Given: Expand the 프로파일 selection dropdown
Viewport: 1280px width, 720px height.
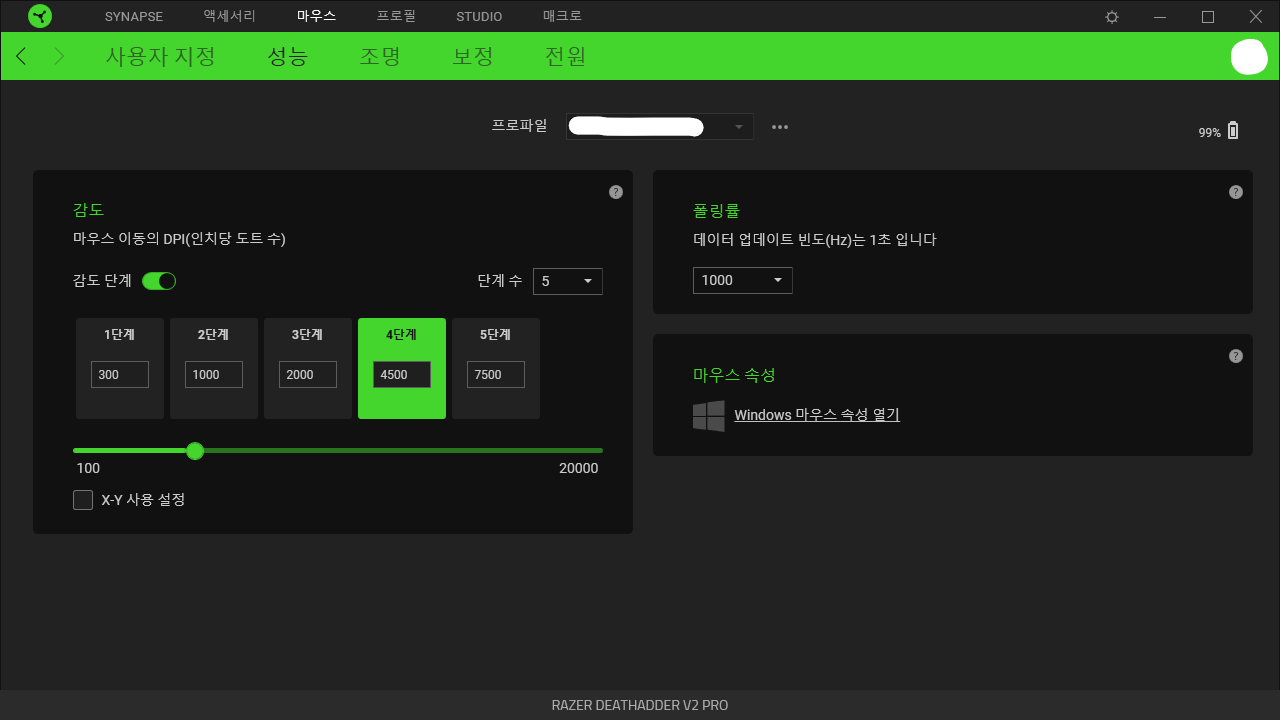Looking at the screenshot, I should pos(660,126).
